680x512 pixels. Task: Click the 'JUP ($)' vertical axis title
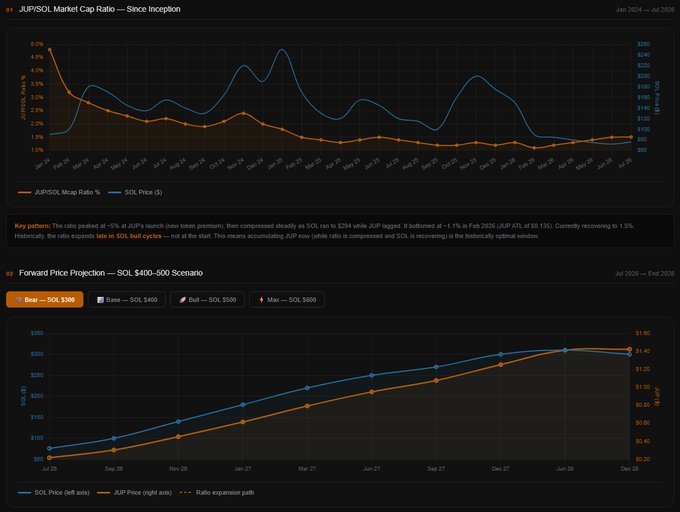click(657, 396)
